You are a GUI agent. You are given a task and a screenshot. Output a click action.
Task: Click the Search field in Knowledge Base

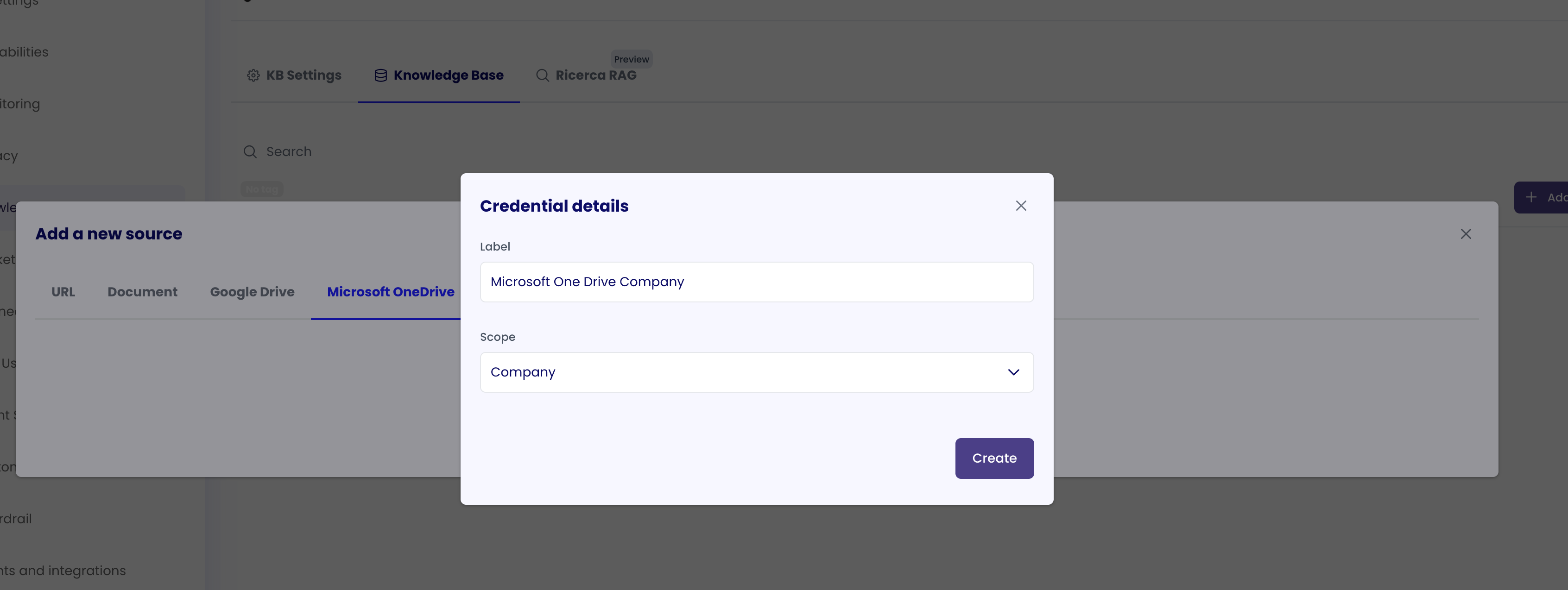(289, 151)
